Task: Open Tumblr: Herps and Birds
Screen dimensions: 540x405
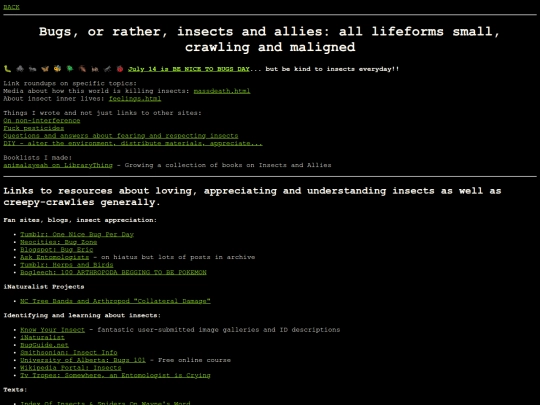Action: pos(66,265)
